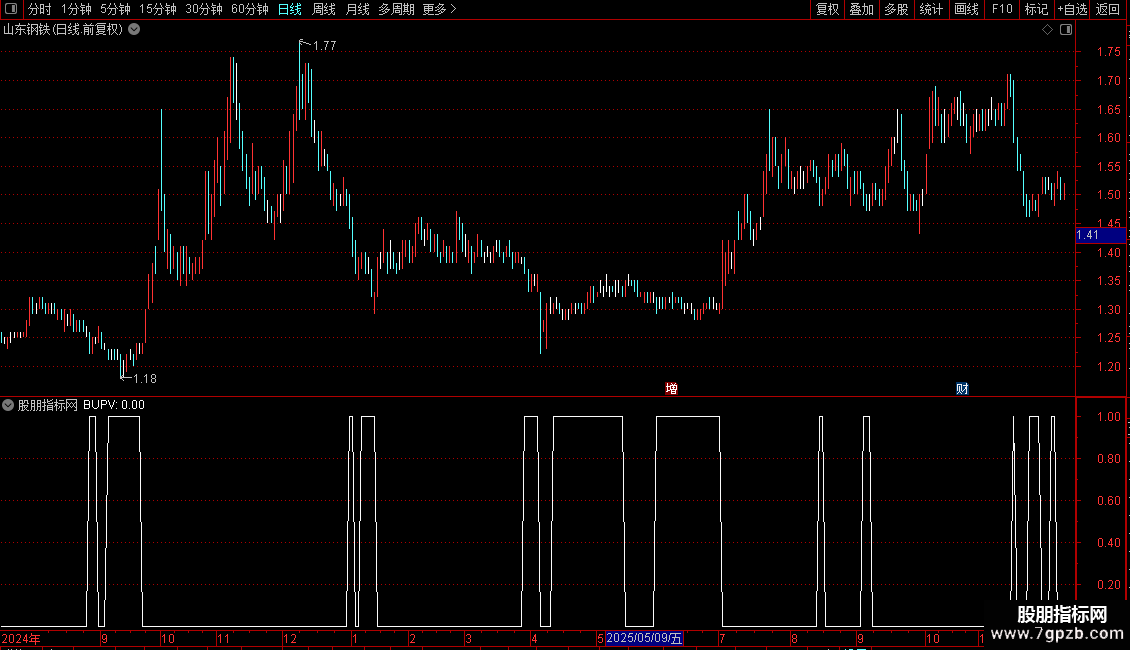Open dropdown next to 山东钢铁 title
Screen dimensions: 1130x650
[x=134, y=30]
